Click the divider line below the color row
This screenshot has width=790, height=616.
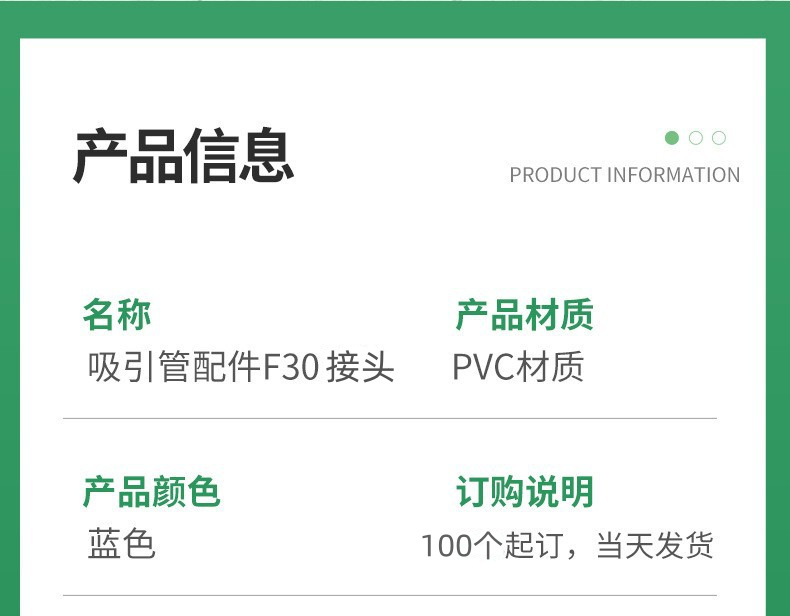[390, 595]
